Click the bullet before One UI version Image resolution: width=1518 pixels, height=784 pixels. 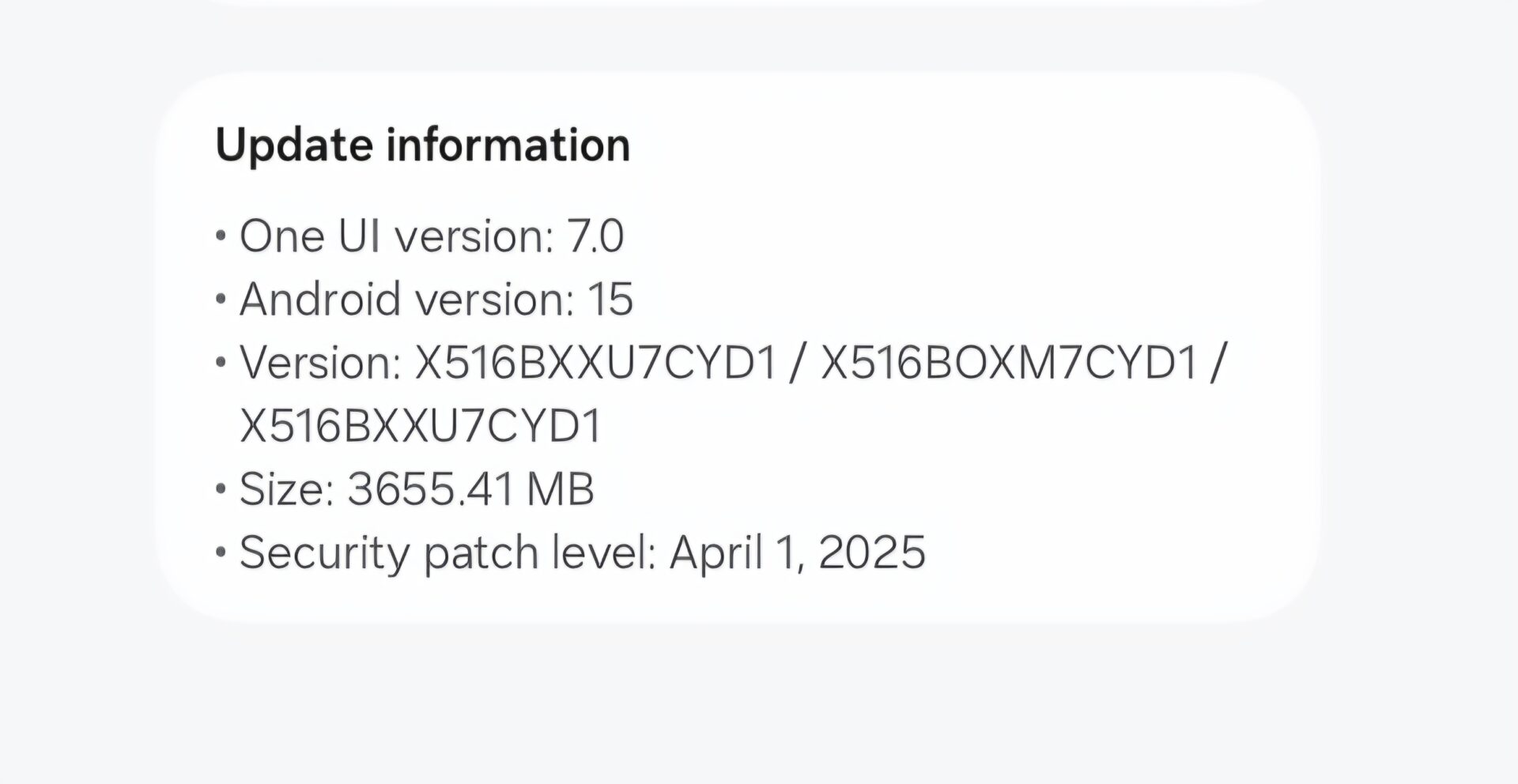pos(221,236)
